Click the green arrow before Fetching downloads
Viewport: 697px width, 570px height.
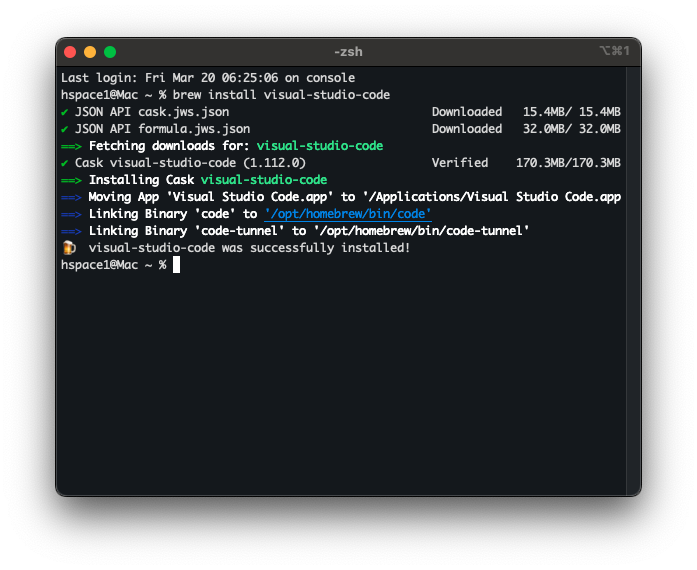[71, 146]
